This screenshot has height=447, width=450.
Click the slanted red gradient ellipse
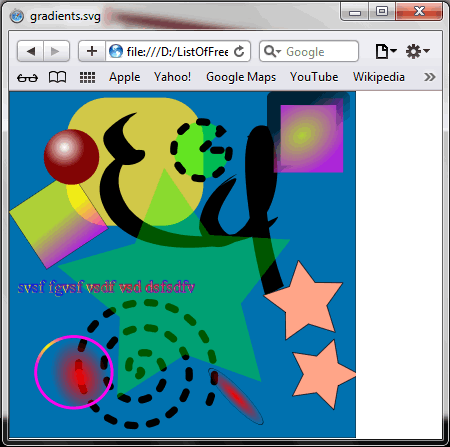[236, 396]
